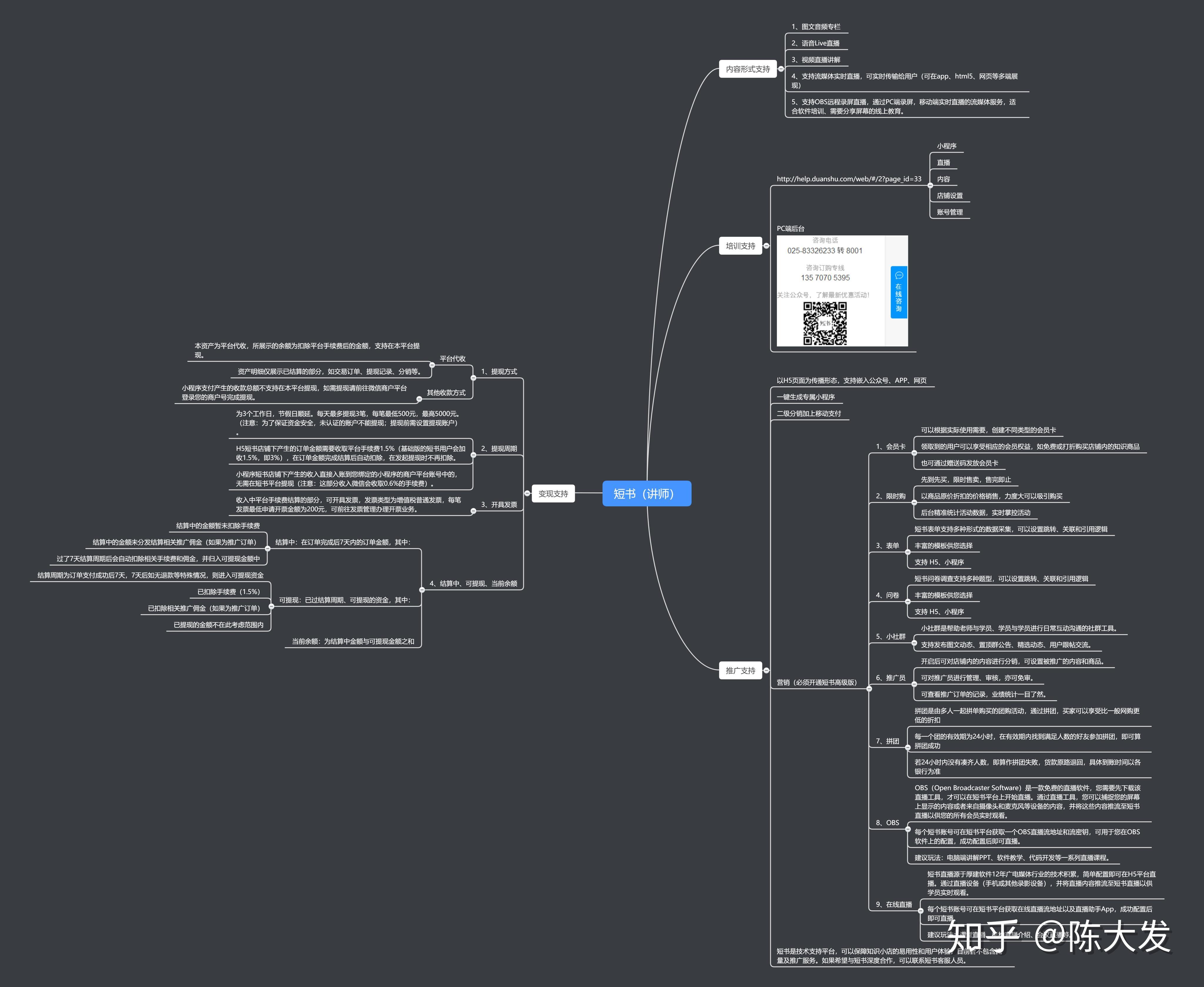Select the central node 短书（讲师）
Image resolution: width=1204 pixels, height=987 pixels.
point(647,493)
